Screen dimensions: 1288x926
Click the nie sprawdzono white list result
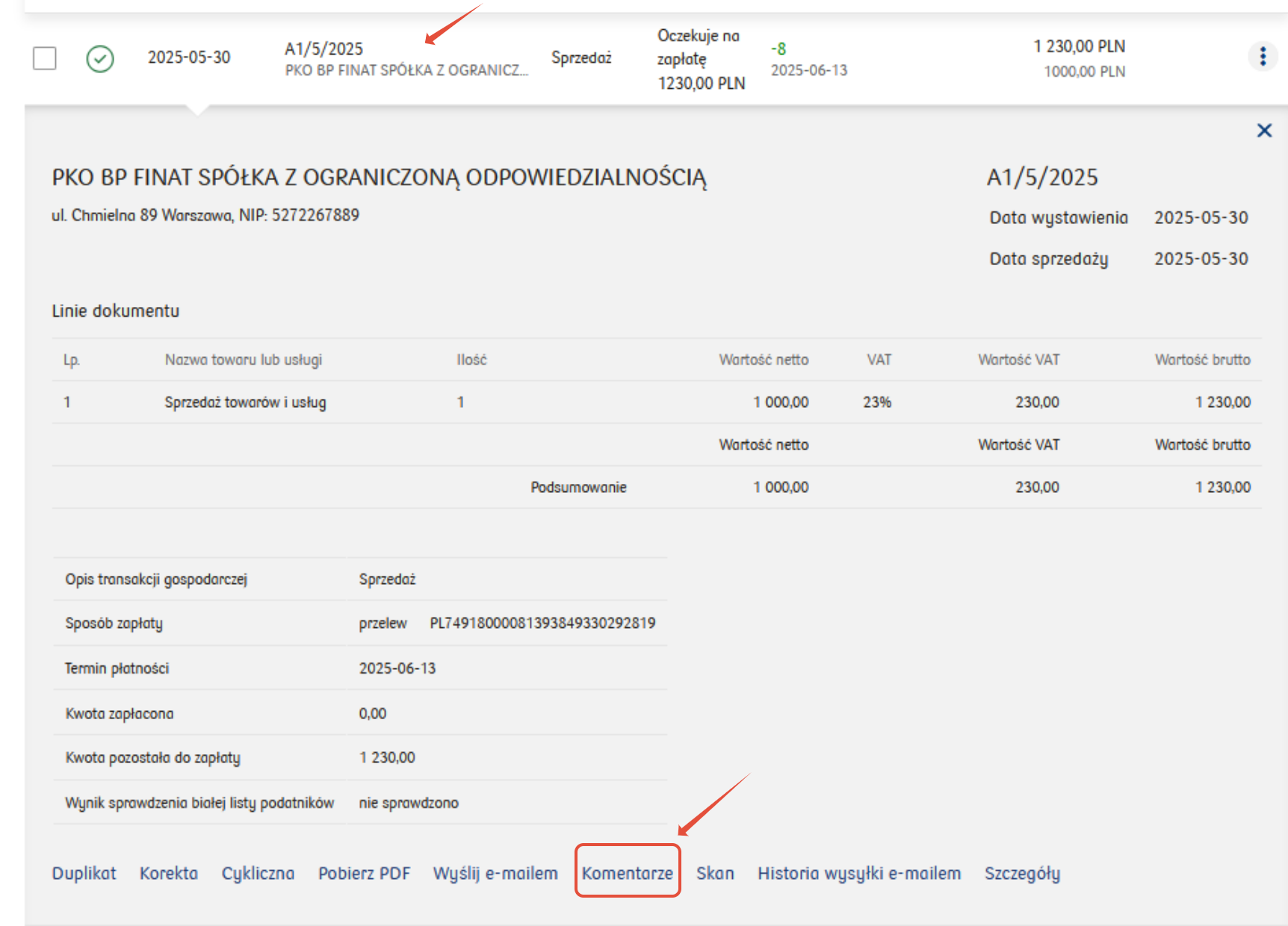408,803
